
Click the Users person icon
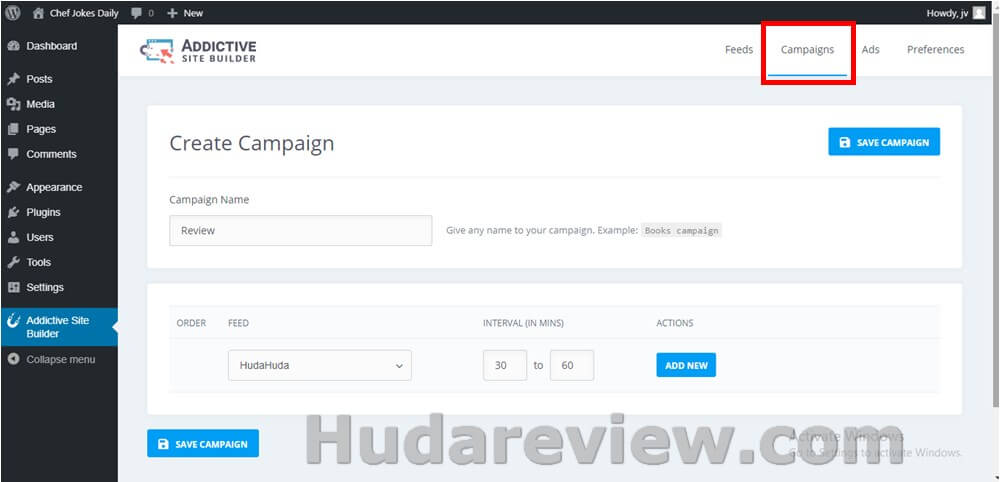13,237
